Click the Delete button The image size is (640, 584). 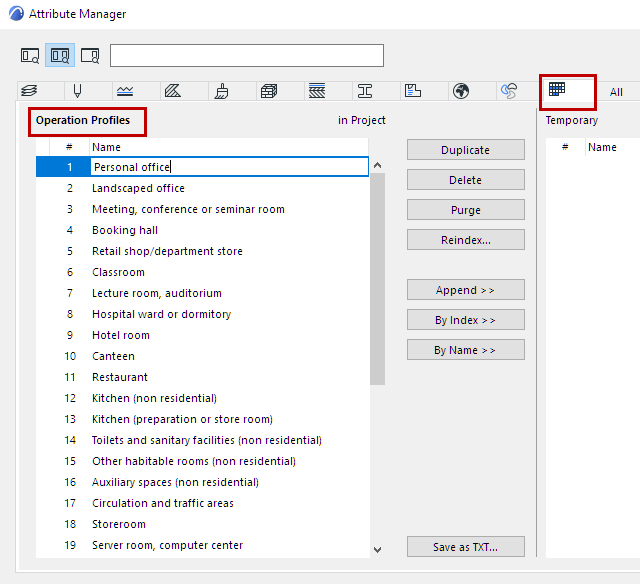pyautogui.click(x=466, y=180)
